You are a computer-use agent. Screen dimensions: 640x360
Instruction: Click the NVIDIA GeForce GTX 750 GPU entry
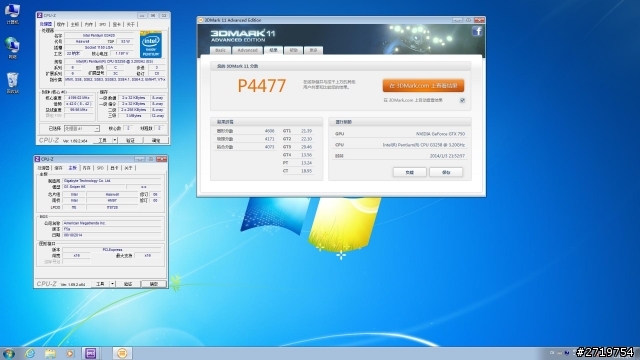(440, 133)
